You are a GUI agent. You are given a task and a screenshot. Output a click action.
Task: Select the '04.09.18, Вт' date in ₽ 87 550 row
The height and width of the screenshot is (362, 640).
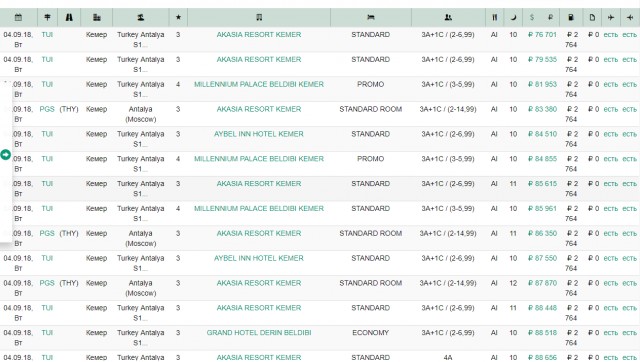18,263
